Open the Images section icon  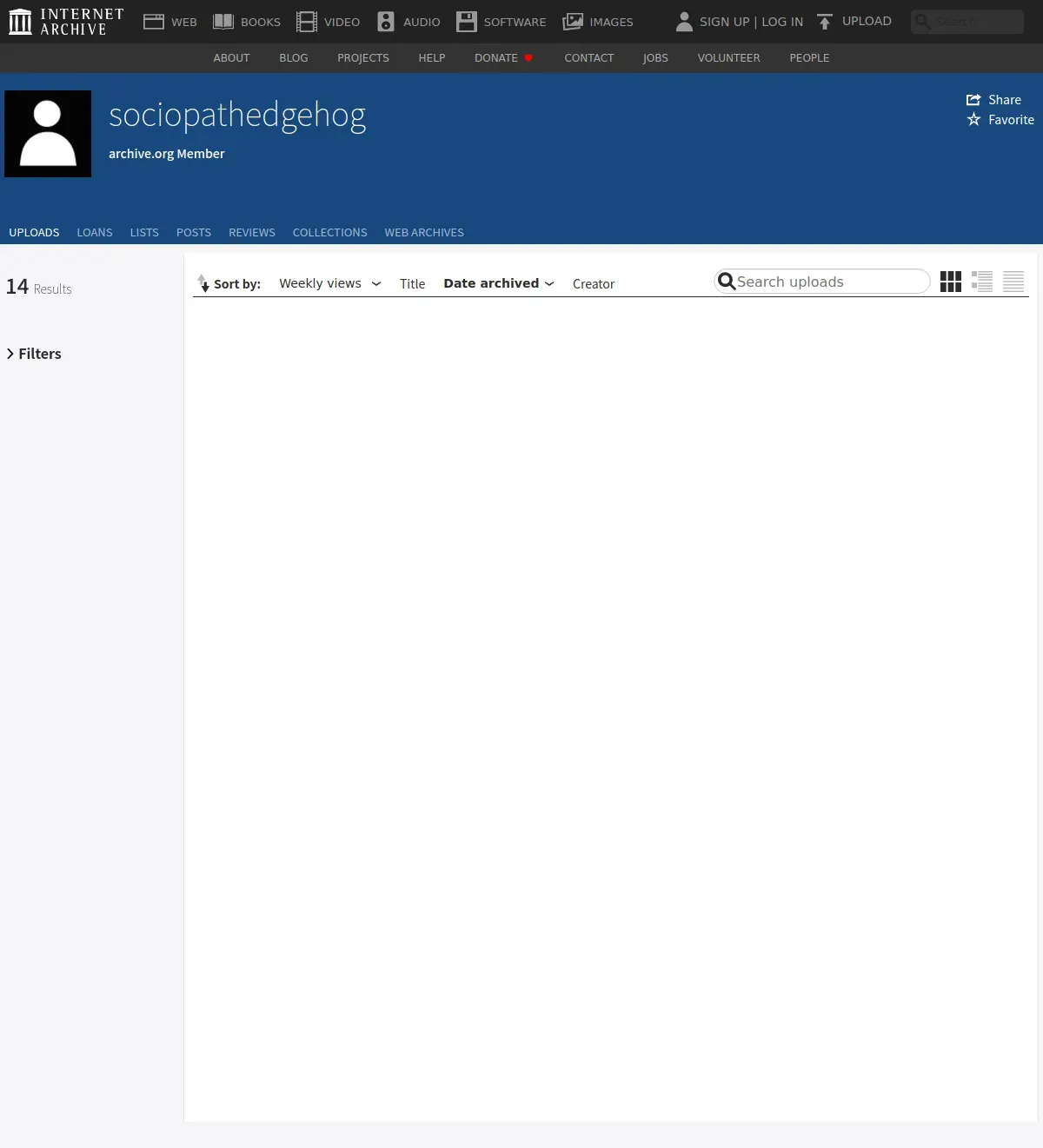(x=573, y=22)
